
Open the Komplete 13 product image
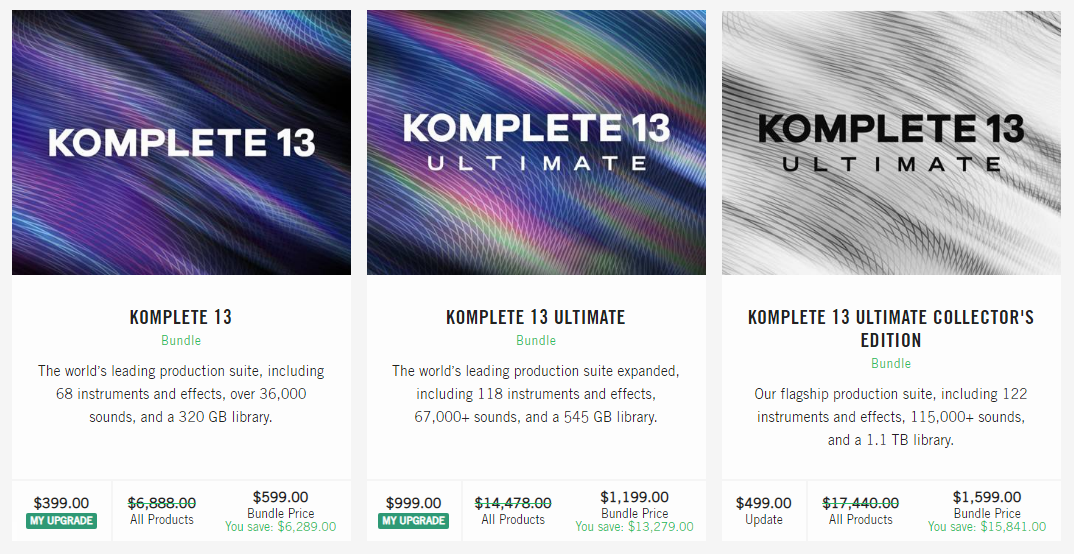point(181,142)
